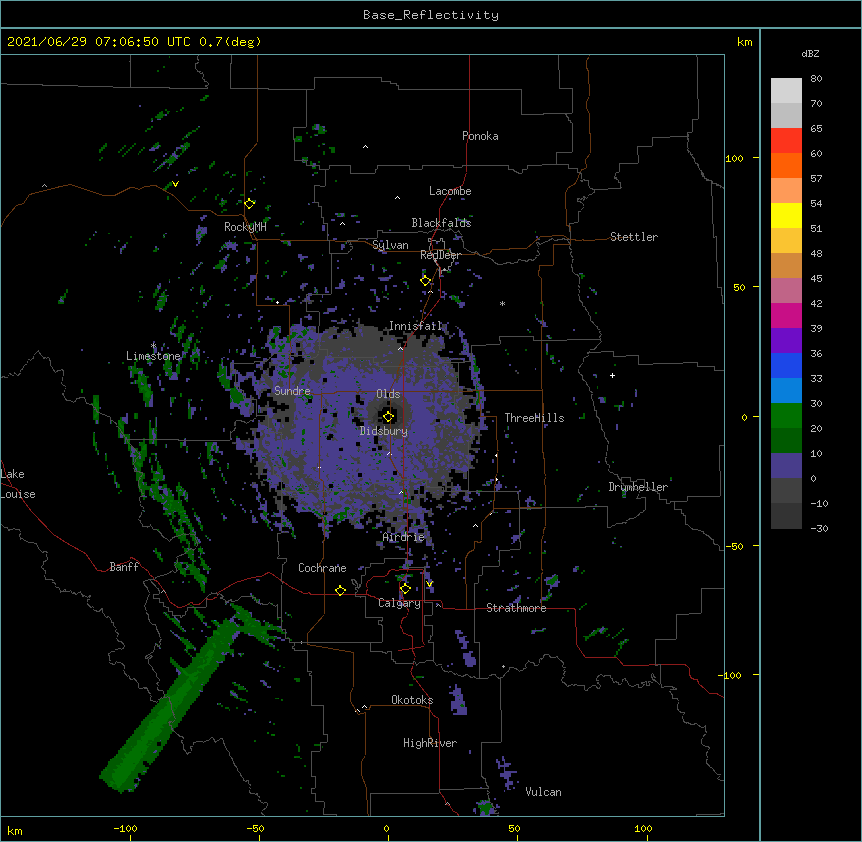
Task: Click the Vulcan town label
Action: coord(543,792)
